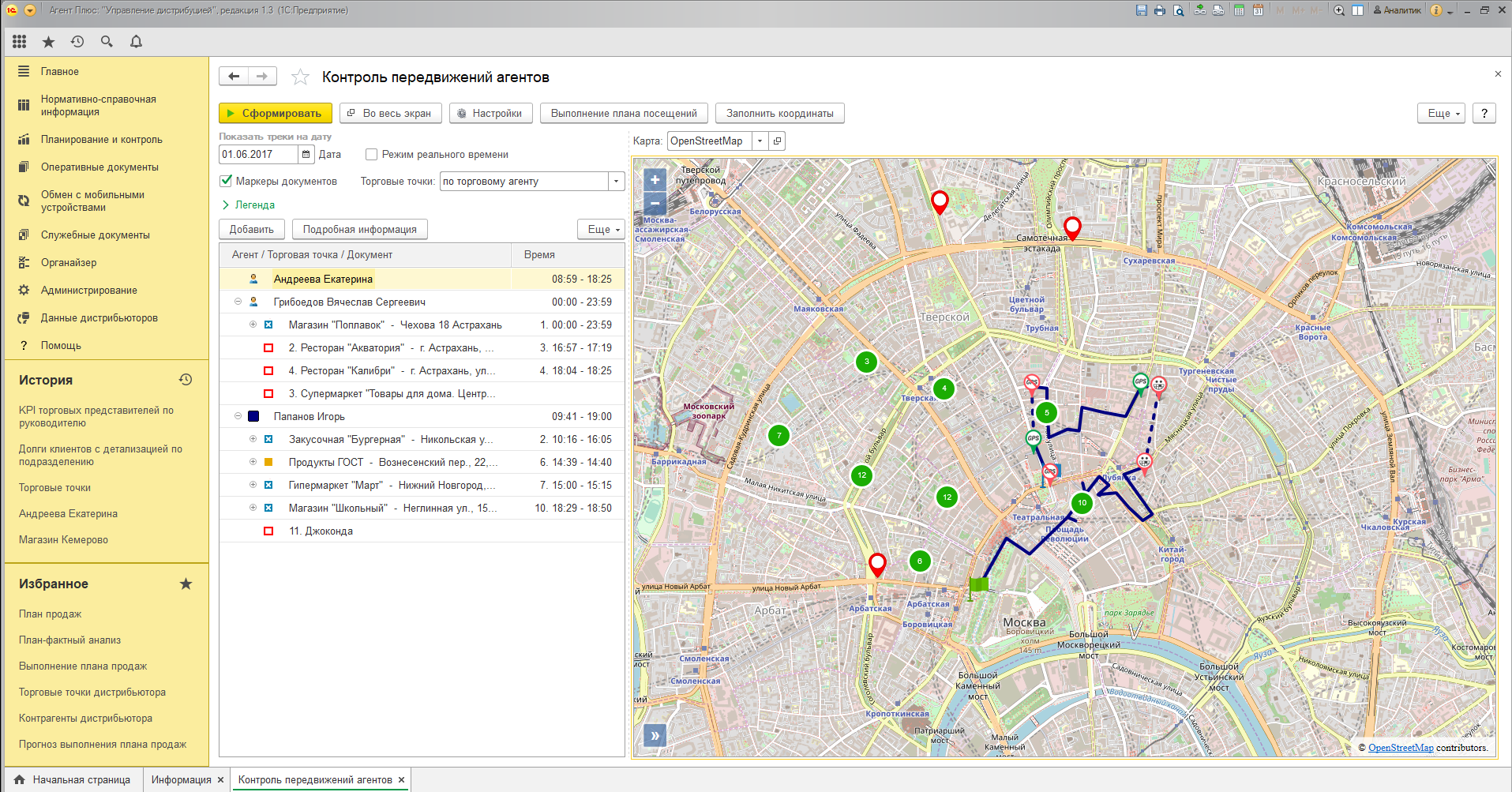The image size is (1512, 792).
Task: Open Планирование и контроль menu section
Action: point(101,139)
